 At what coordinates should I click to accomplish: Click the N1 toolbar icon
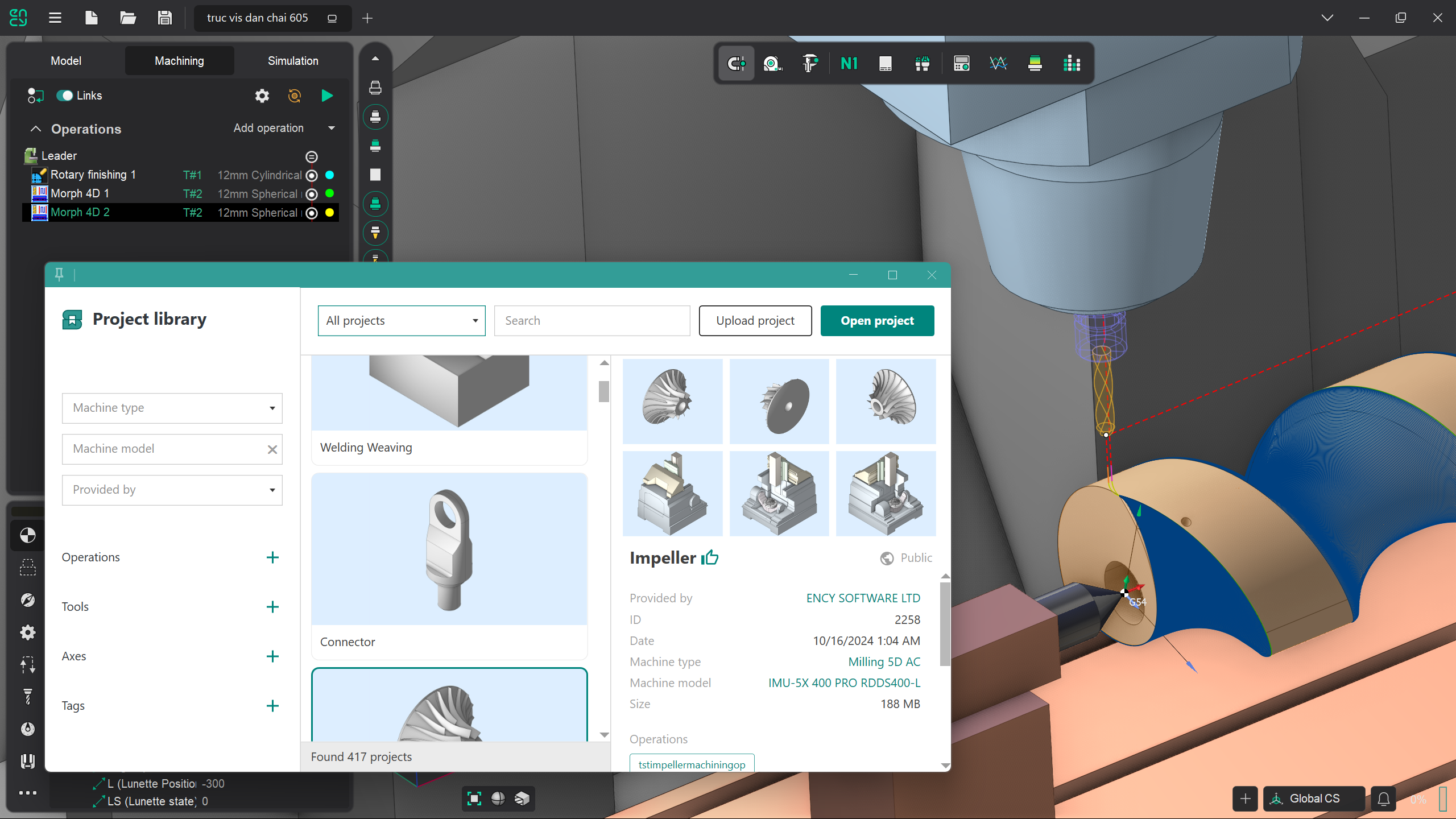tap(849, 64)
